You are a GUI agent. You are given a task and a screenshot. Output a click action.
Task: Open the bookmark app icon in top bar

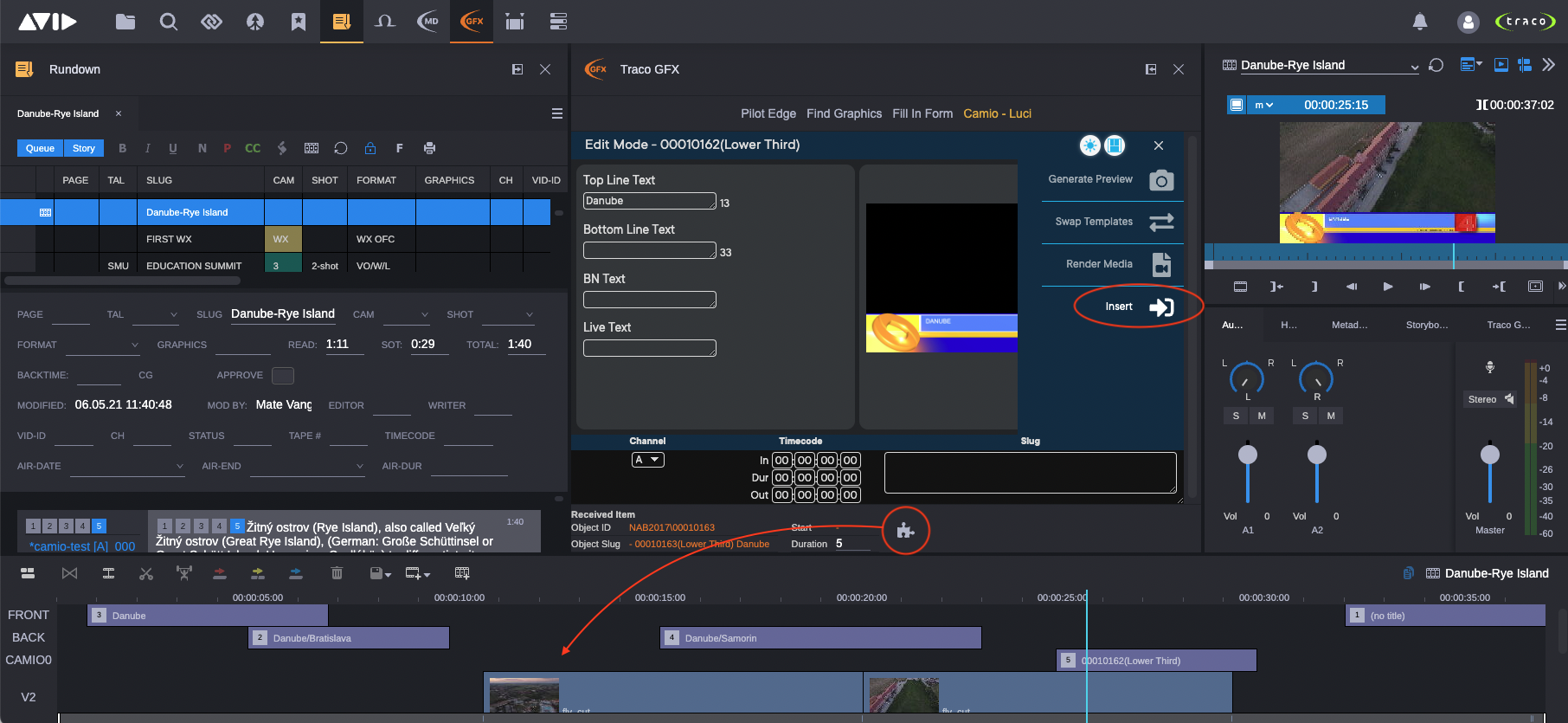pos(299,22)
